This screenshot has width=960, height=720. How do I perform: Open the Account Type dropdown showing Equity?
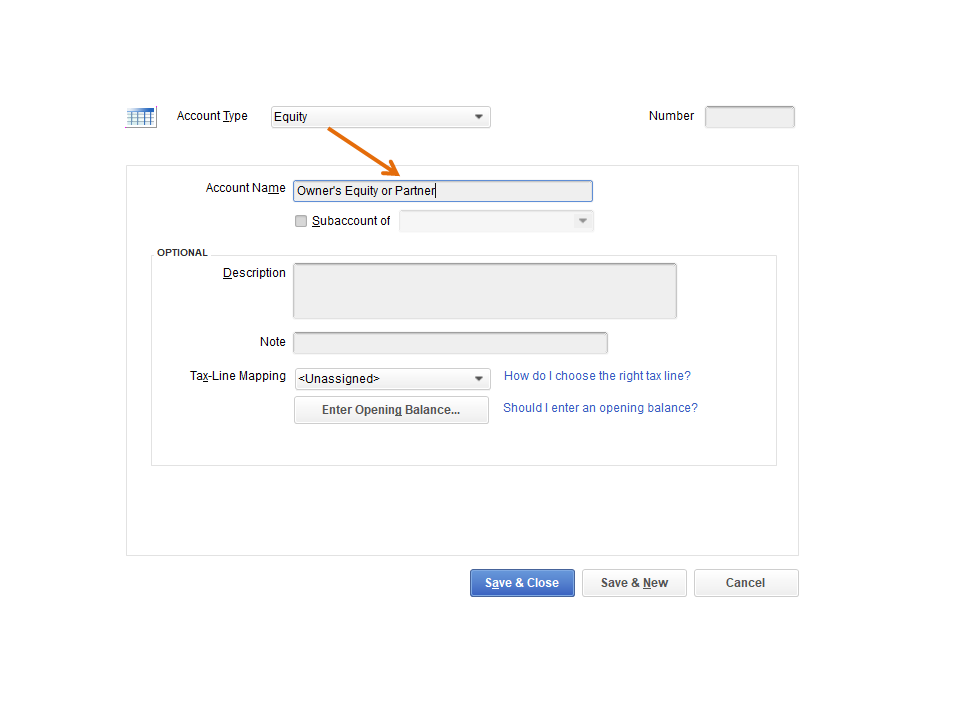(380, 117)
